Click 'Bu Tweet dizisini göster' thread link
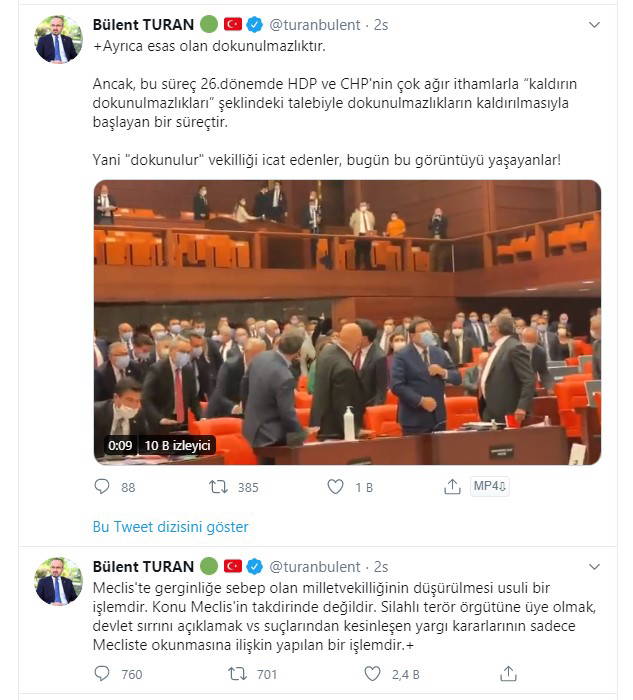Viewport: 633px width, 700px height. [x=171, y=527]
